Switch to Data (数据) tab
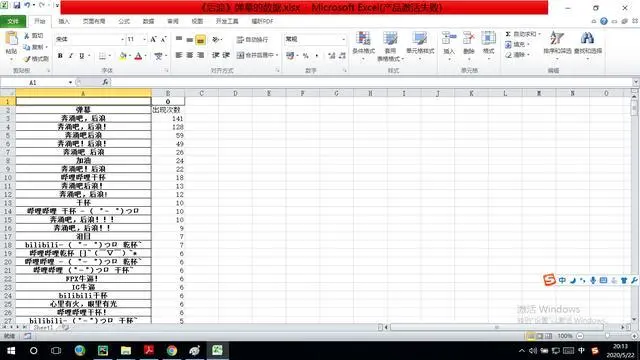The width and height of the screenshot is (640, 360). [x=149, y=21]
